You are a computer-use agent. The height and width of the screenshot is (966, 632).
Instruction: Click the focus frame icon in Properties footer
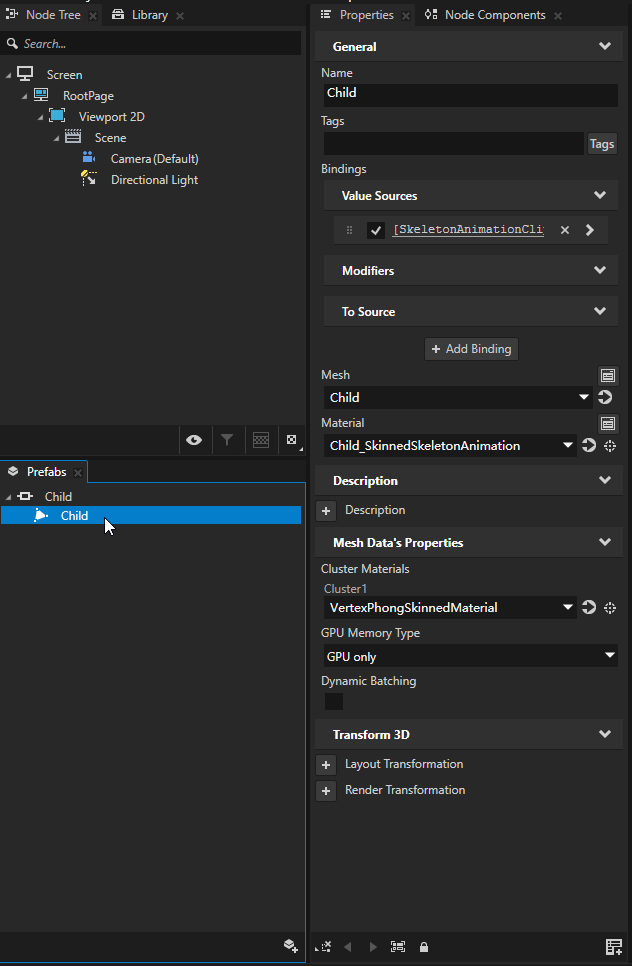pos(398,946)
